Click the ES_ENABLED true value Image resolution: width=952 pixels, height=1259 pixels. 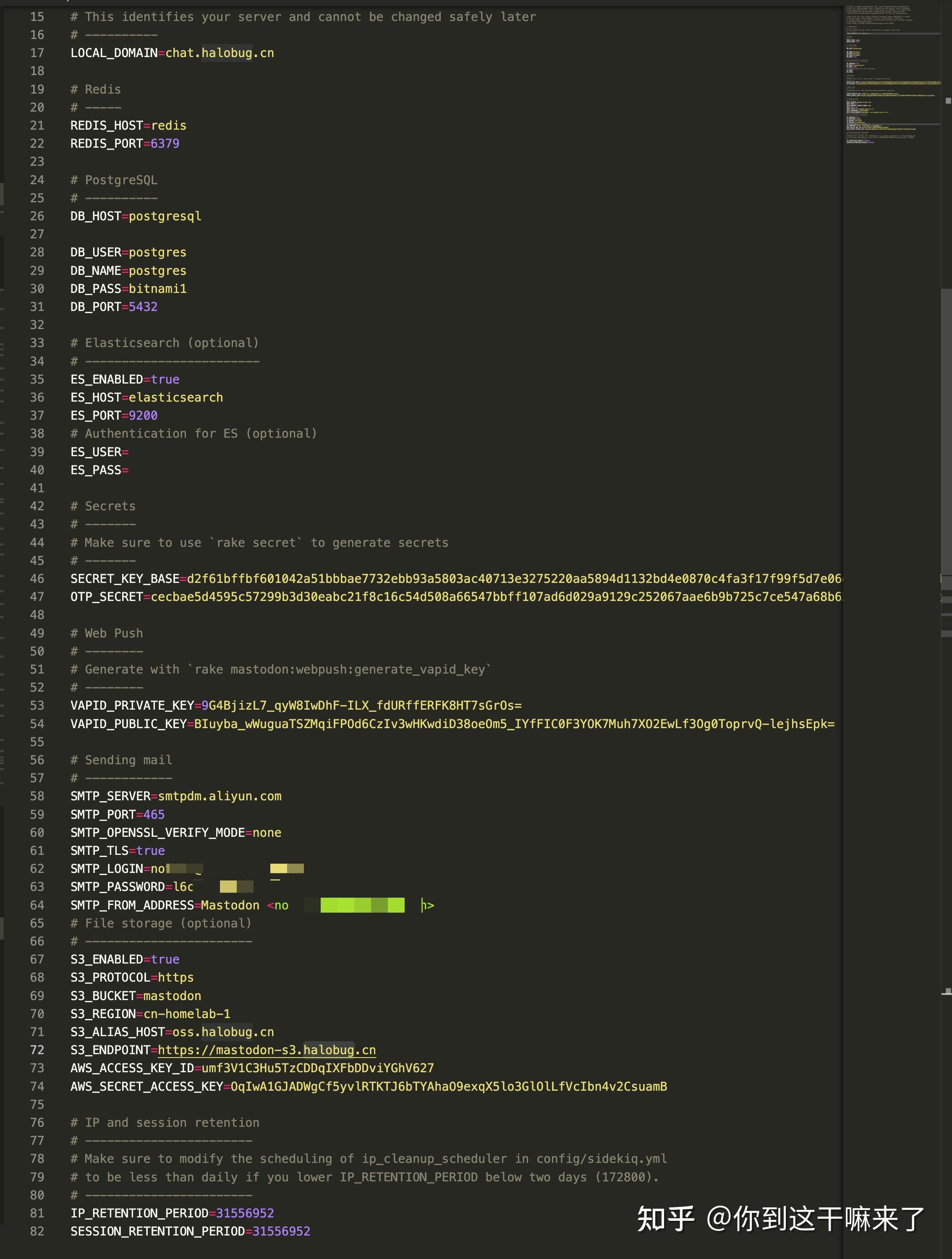point(165,380)
